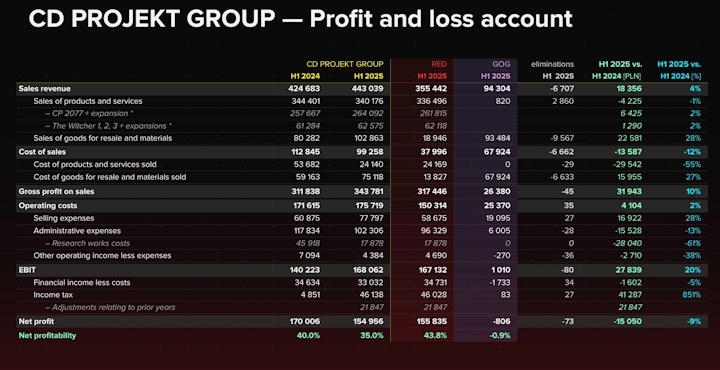Click the 'CD PROJEKT GROUP' column group header
The width and height of the screenshot is (720, 370).
345,64
